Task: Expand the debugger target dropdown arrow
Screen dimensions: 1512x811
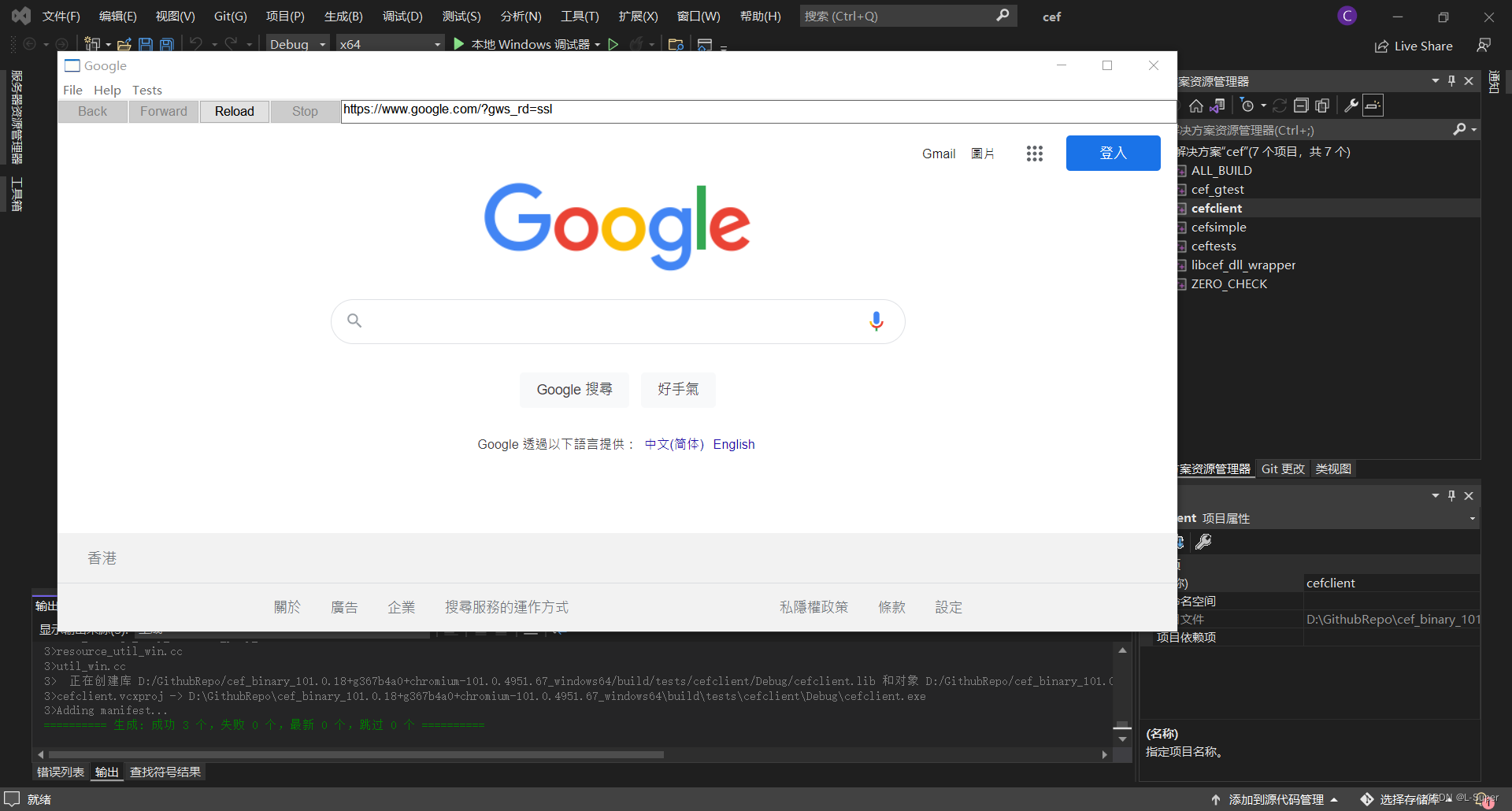Action: click(x=598, y=44)
